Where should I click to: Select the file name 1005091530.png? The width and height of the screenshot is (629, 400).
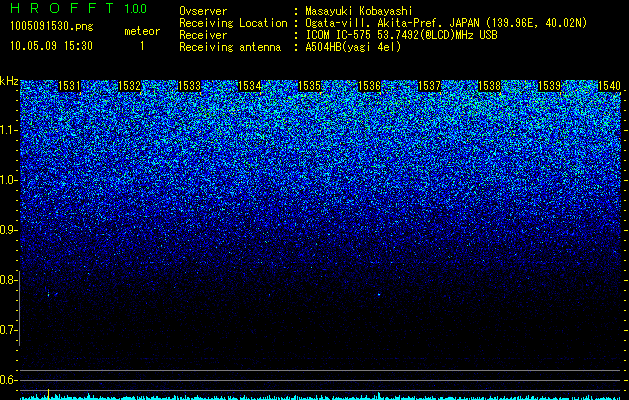coord(51,27)
